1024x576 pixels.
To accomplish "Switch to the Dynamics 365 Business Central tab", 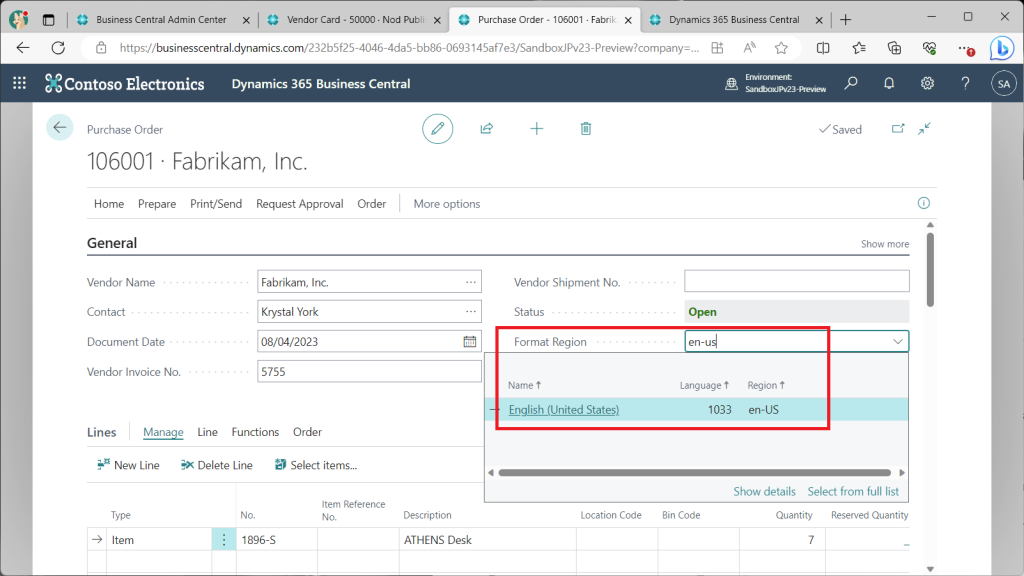I will 735,20.
